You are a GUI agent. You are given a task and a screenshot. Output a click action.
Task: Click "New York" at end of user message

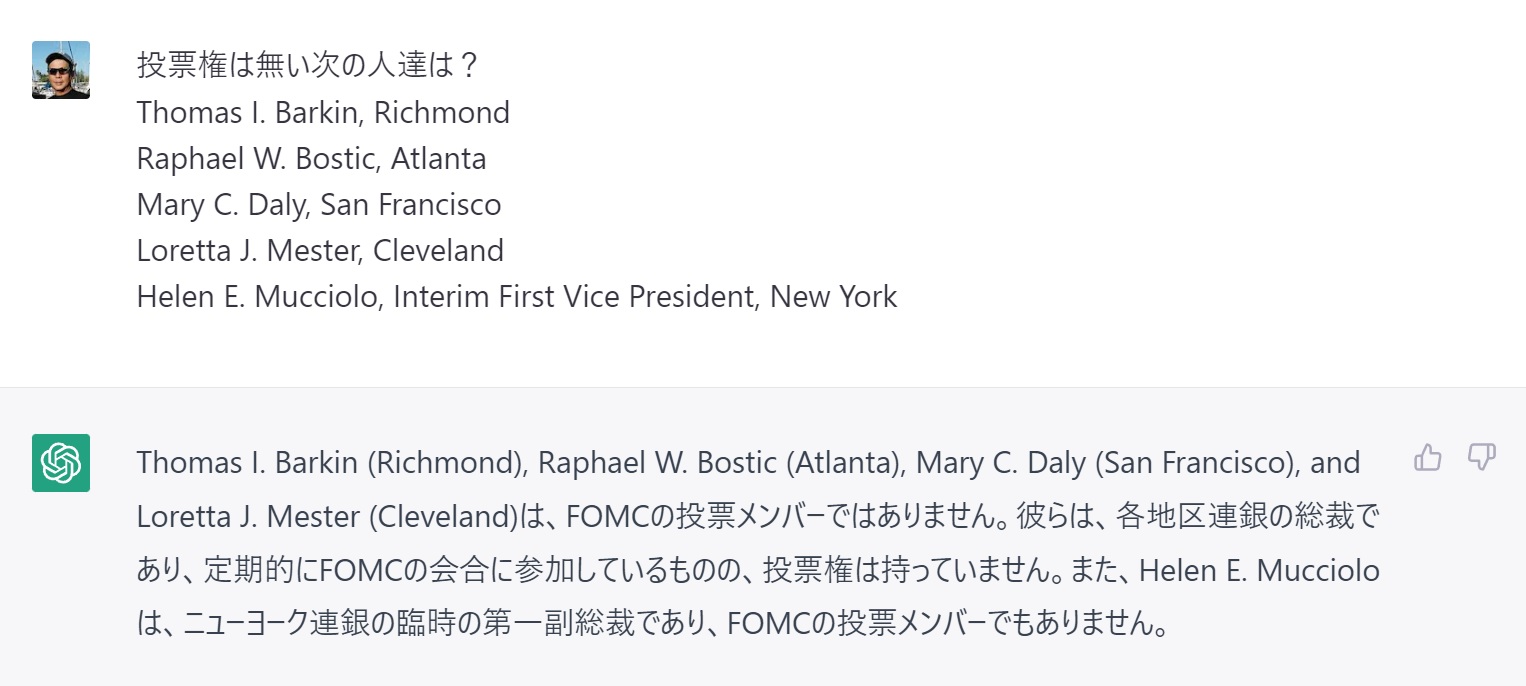[x=834, y=296]
